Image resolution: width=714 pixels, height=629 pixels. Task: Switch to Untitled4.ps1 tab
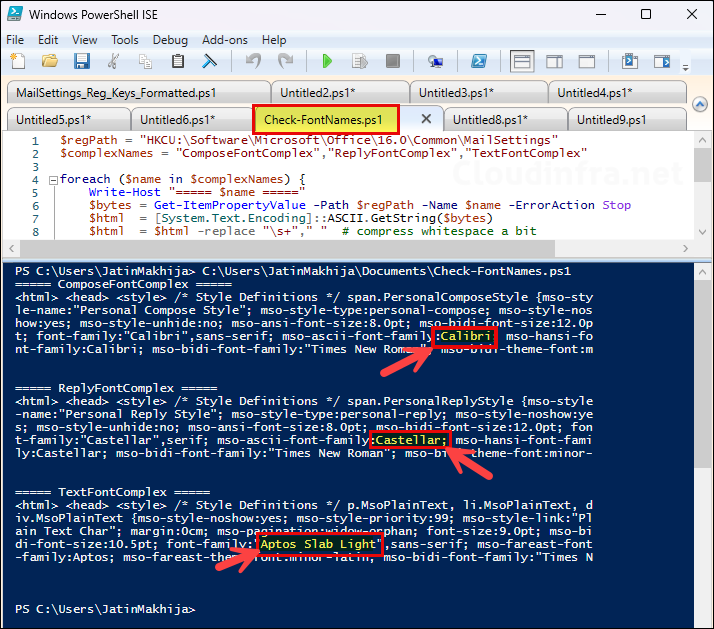tap(617, 93)
